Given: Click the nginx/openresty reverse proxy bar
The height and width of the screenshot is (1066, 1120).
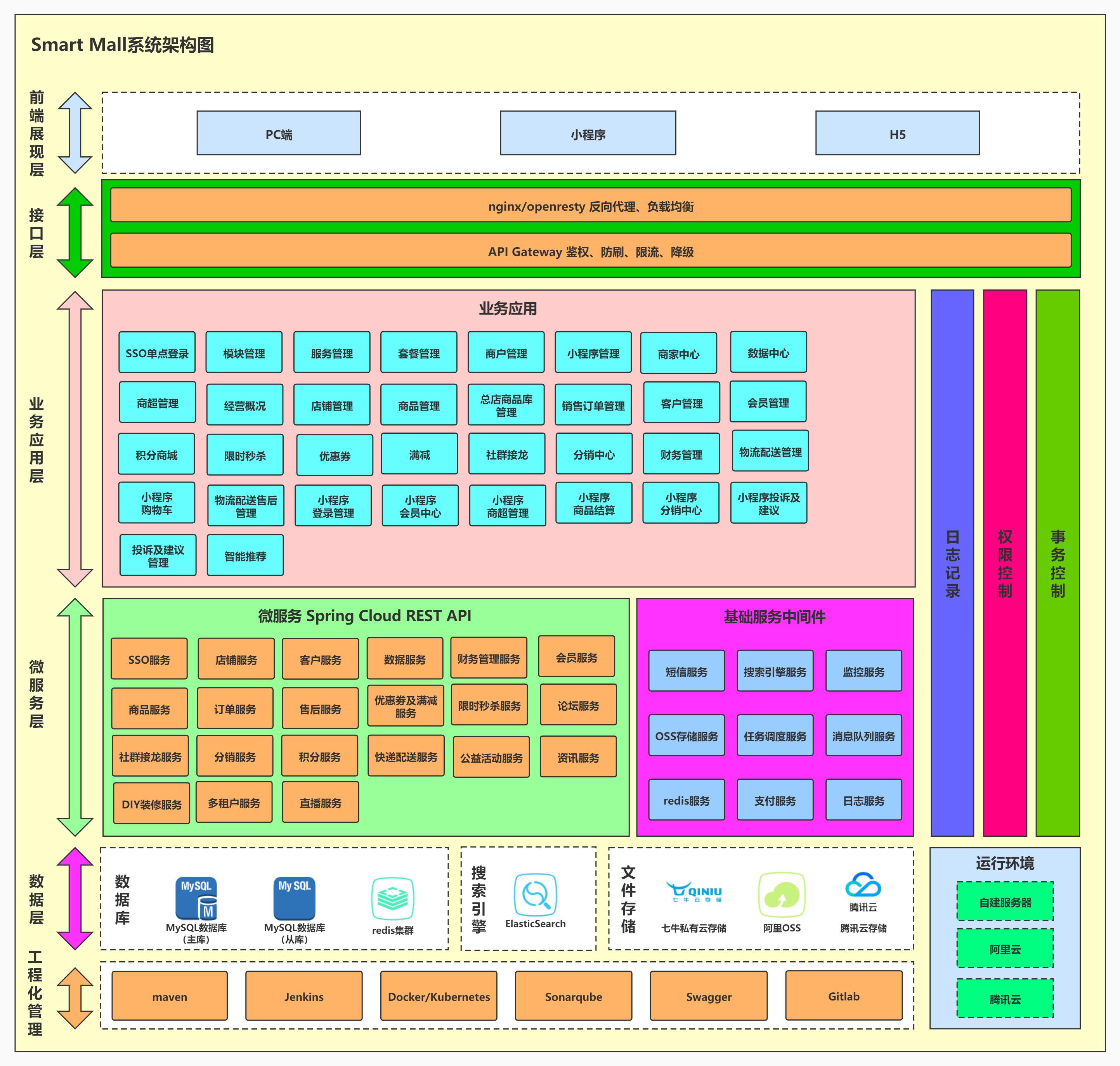Looking at the screenshot, I should (591, 206).
